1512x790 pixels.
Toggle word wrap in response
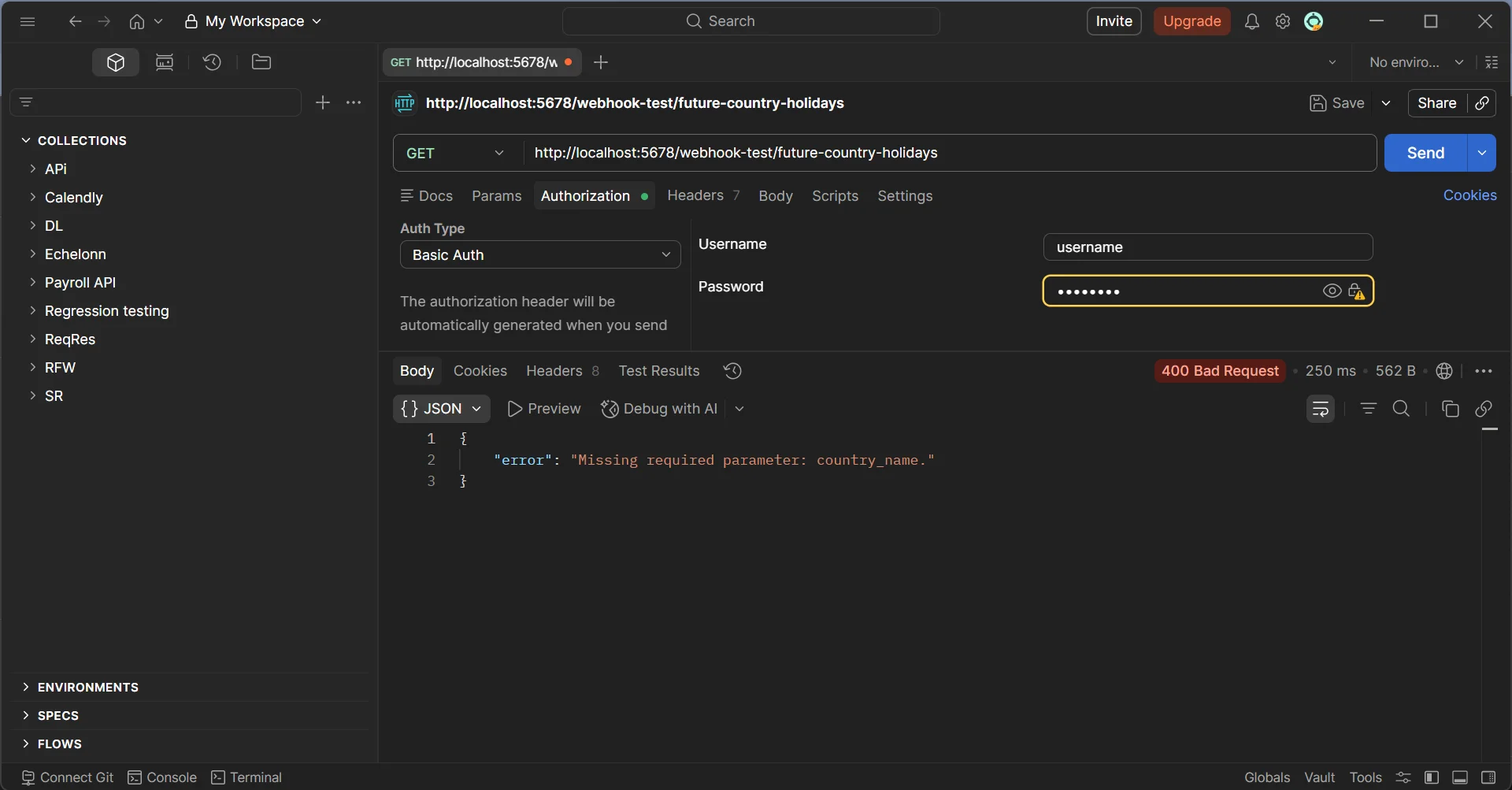(1321, 409)
